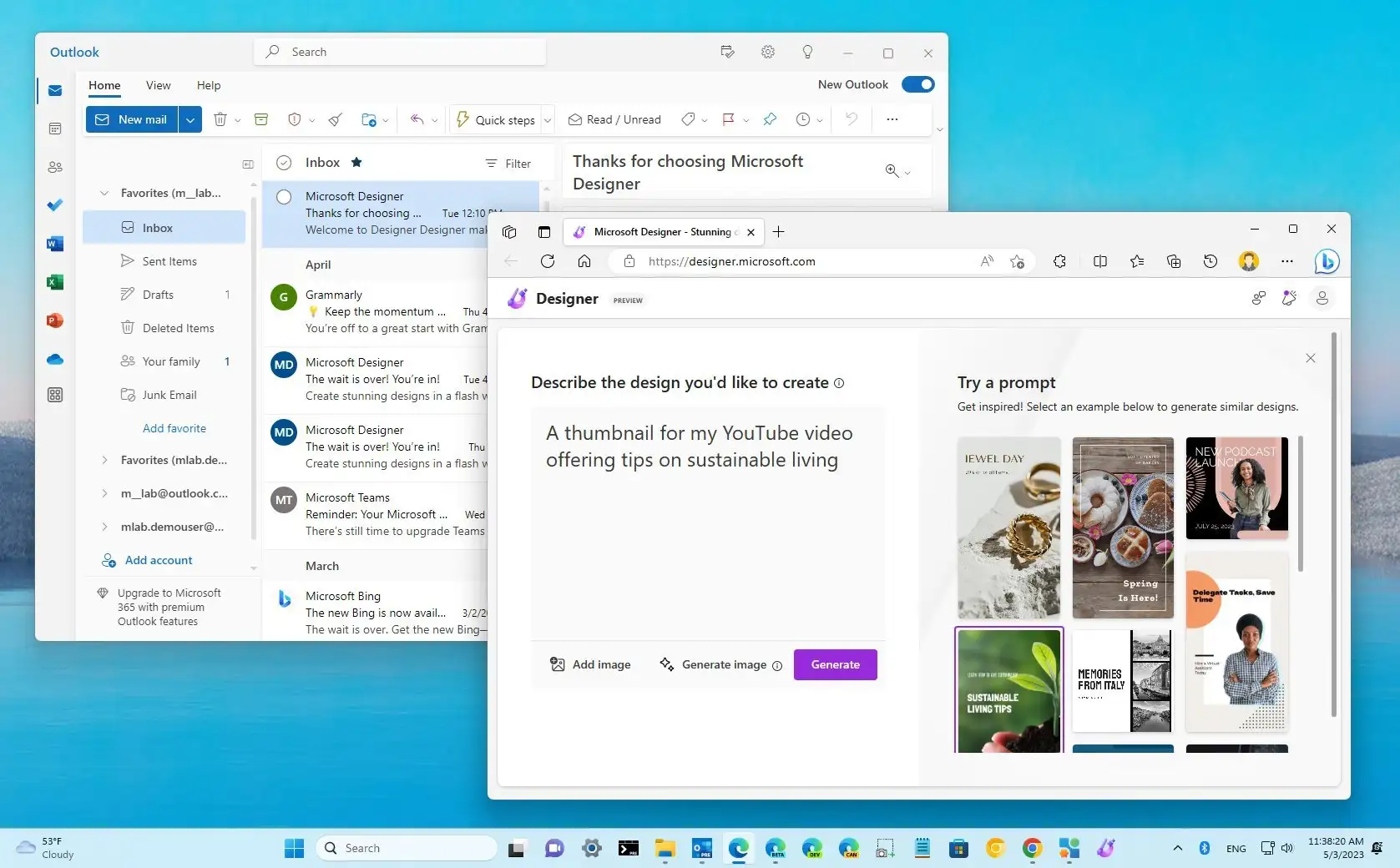Open Bing sidebar button in Edge
Screen dimensions: 1400x868
tap(1327, 261)
